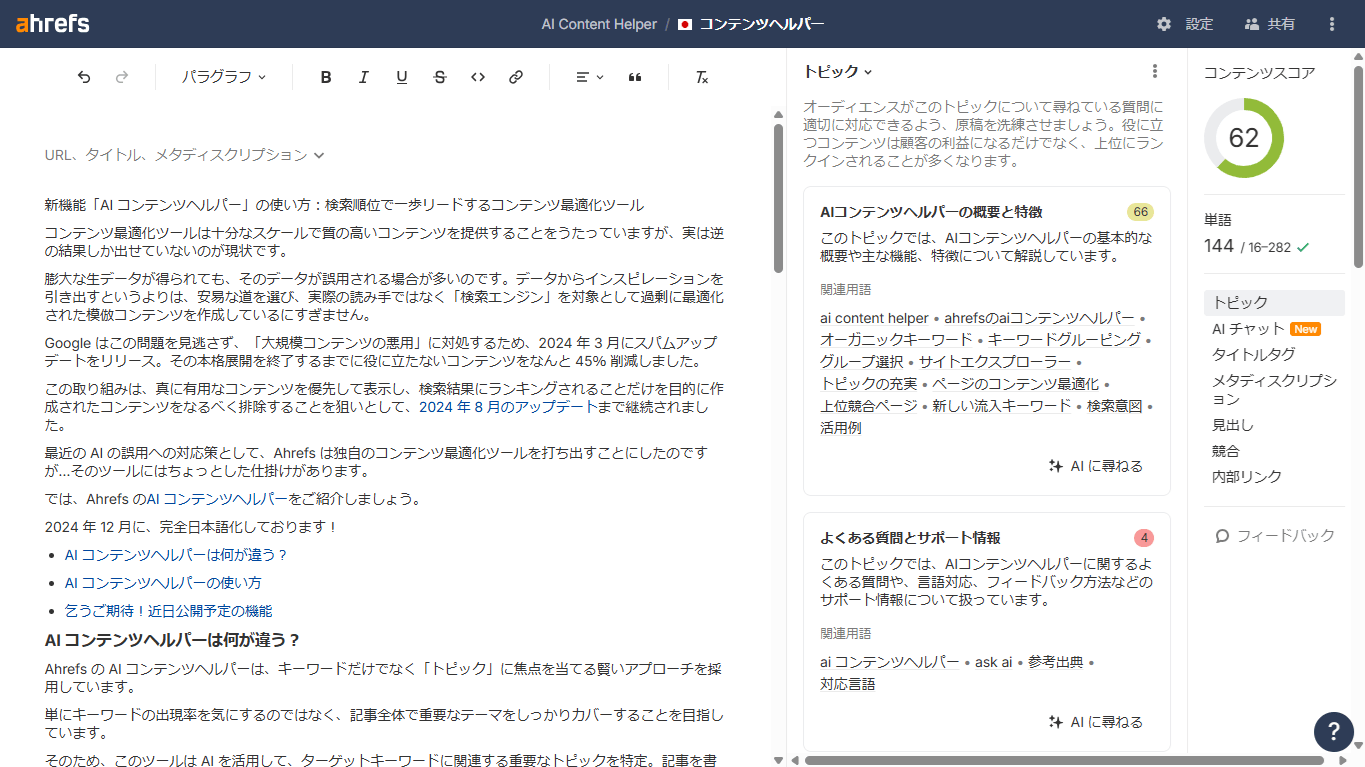Viewport: 1365px width, 767px height.
Task: Click the insert link icon
Action: (515, 77)
